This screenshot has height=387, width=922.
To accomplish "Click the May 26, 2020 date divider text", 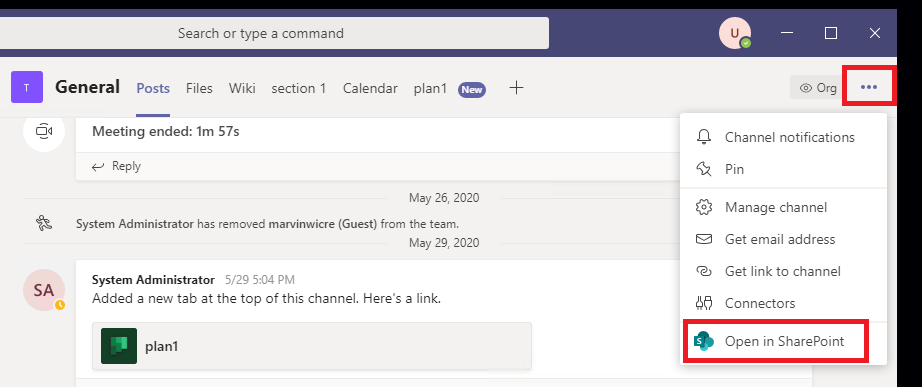I will (444, 198).
